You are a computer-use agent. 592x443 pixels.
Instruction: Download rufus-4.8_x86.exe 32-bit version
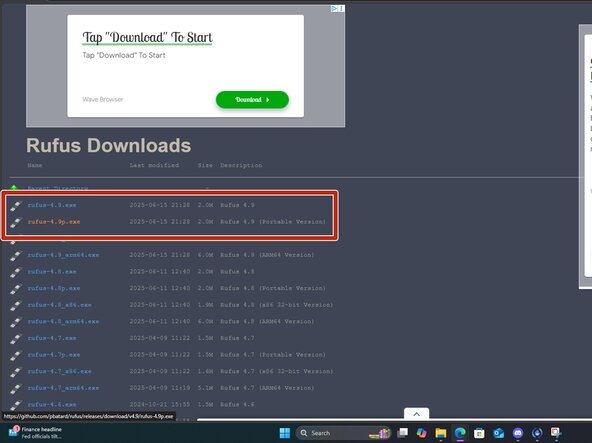[59, 305]
